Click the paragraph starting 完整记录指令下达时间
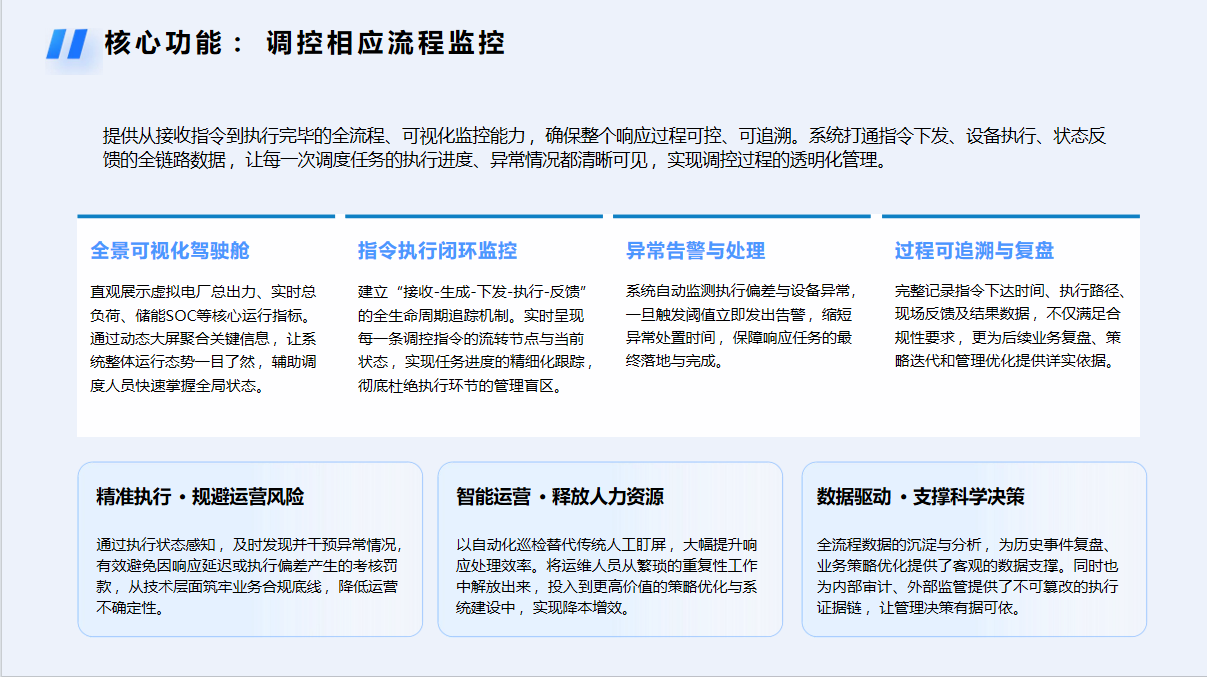 pos(1010,326)
